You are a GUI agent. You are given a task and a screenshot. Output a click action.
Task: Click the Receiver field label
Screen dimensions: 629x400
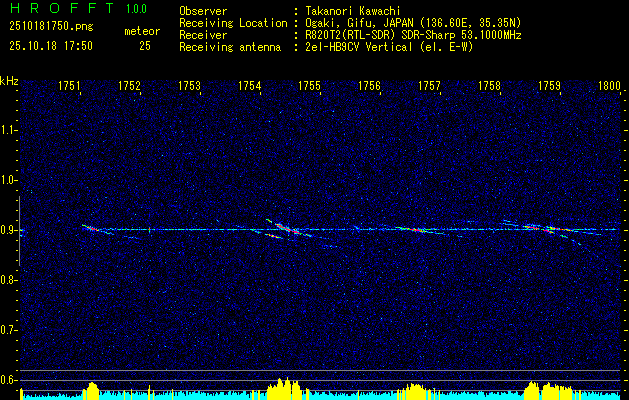203,35
